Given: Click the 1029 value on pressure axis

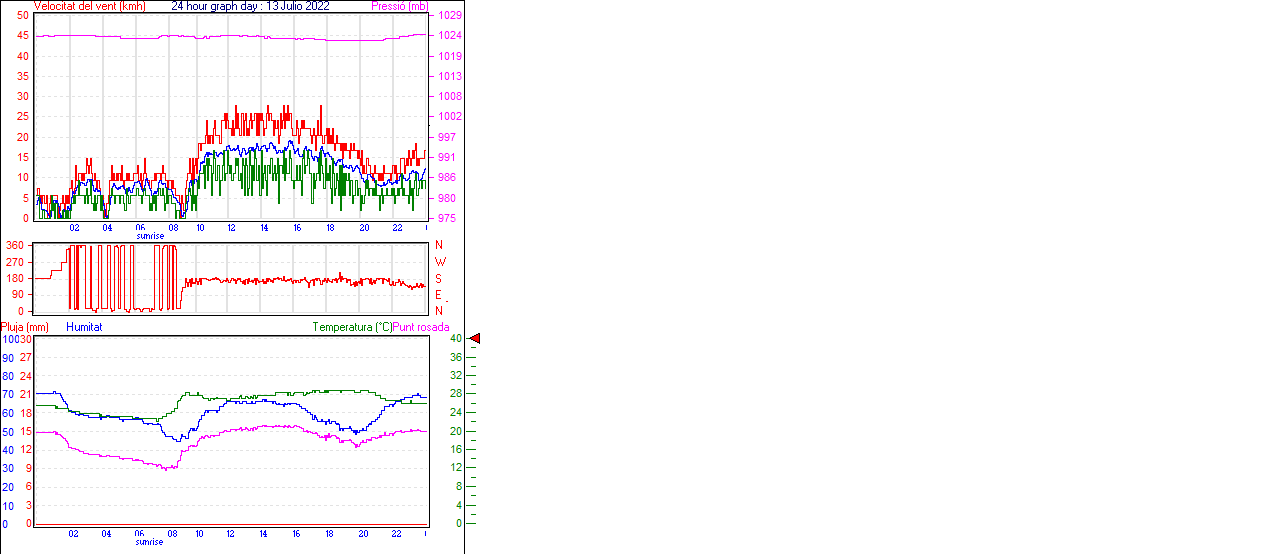Looking at the screenshot, I should (449, 16).
